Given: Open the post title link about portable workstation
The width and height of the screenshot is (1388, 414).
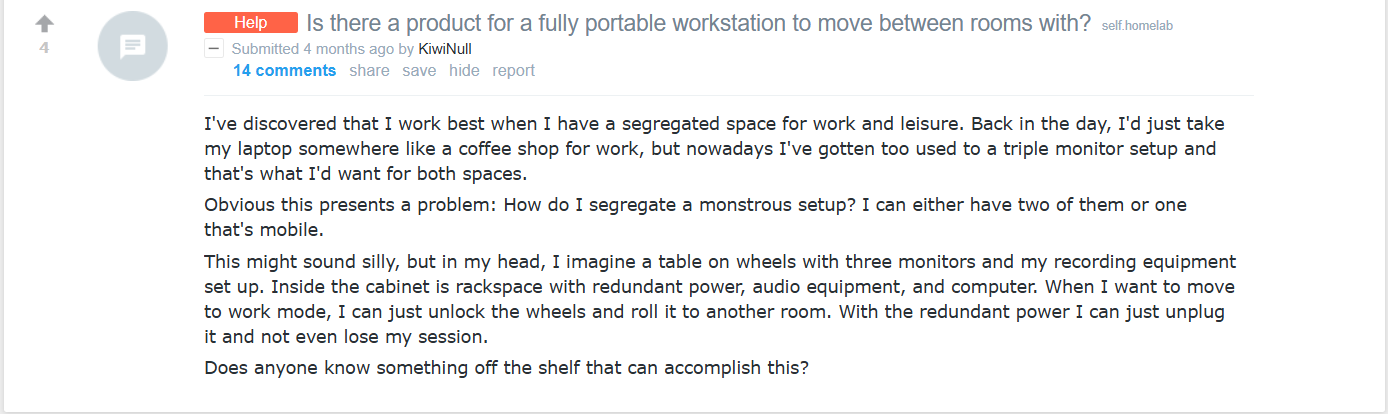Looking at the screenshot, I should click(x=698, y=23).
